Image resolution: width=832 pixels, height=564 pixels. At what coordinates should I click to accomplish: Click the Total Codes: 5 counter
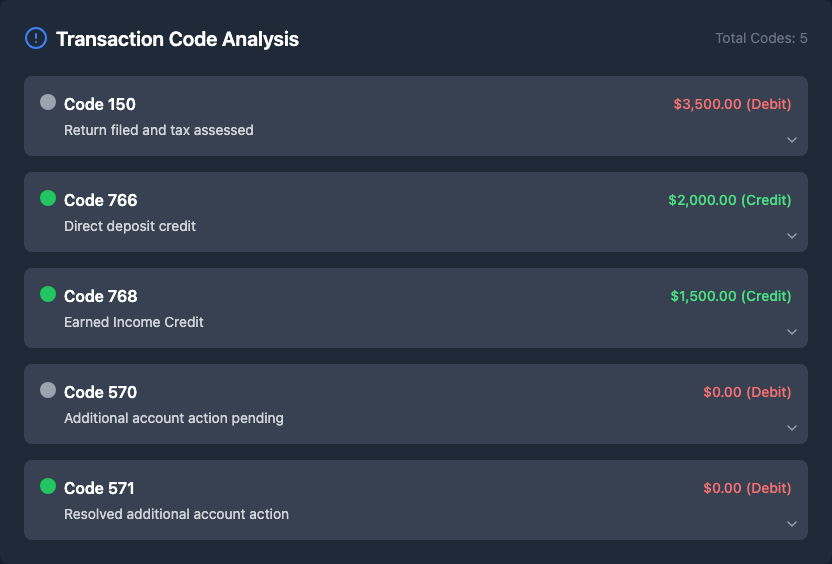pyautogui.click(x=761, y=38)
